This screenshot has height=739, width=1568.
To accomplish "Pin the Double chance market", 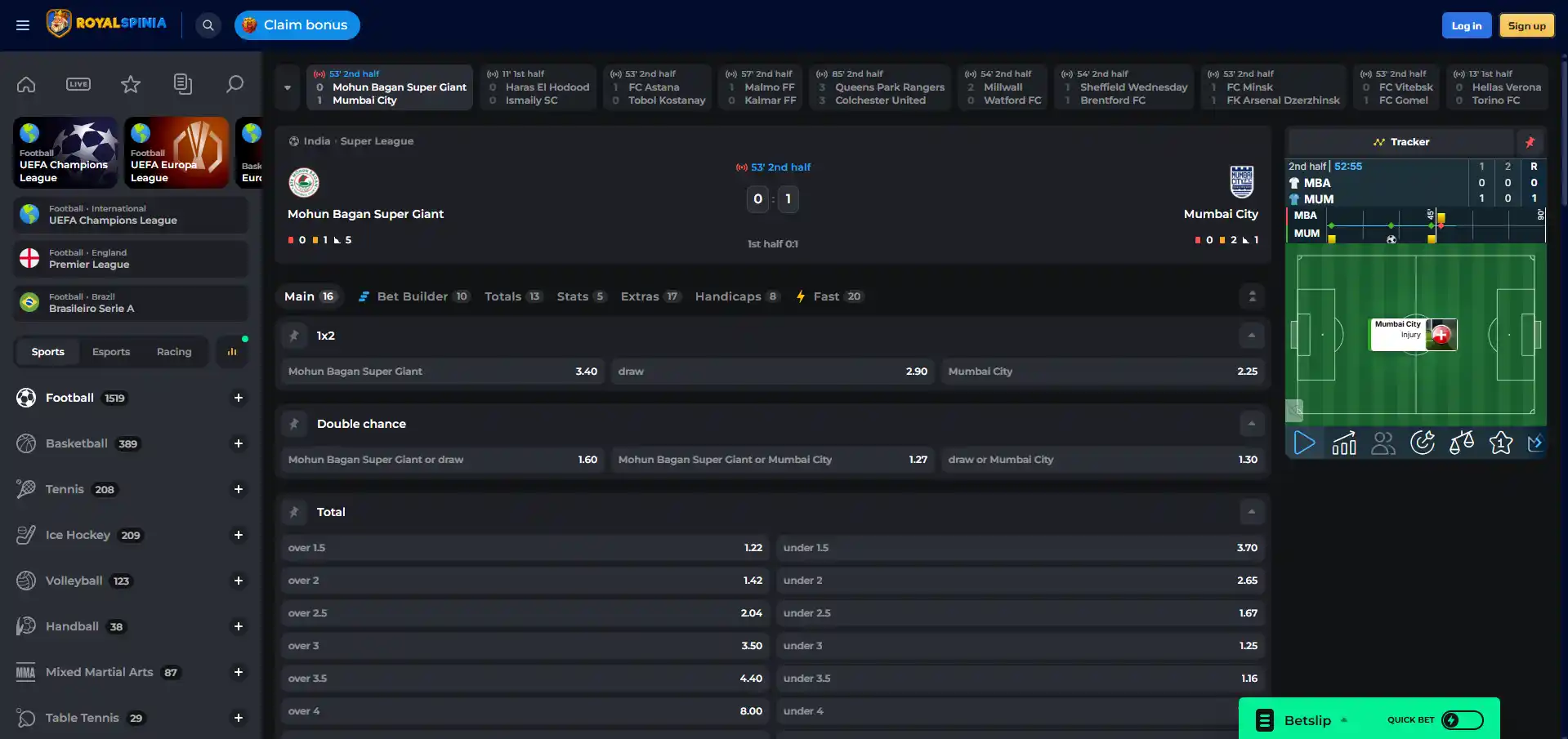I will tap(294, 424).
